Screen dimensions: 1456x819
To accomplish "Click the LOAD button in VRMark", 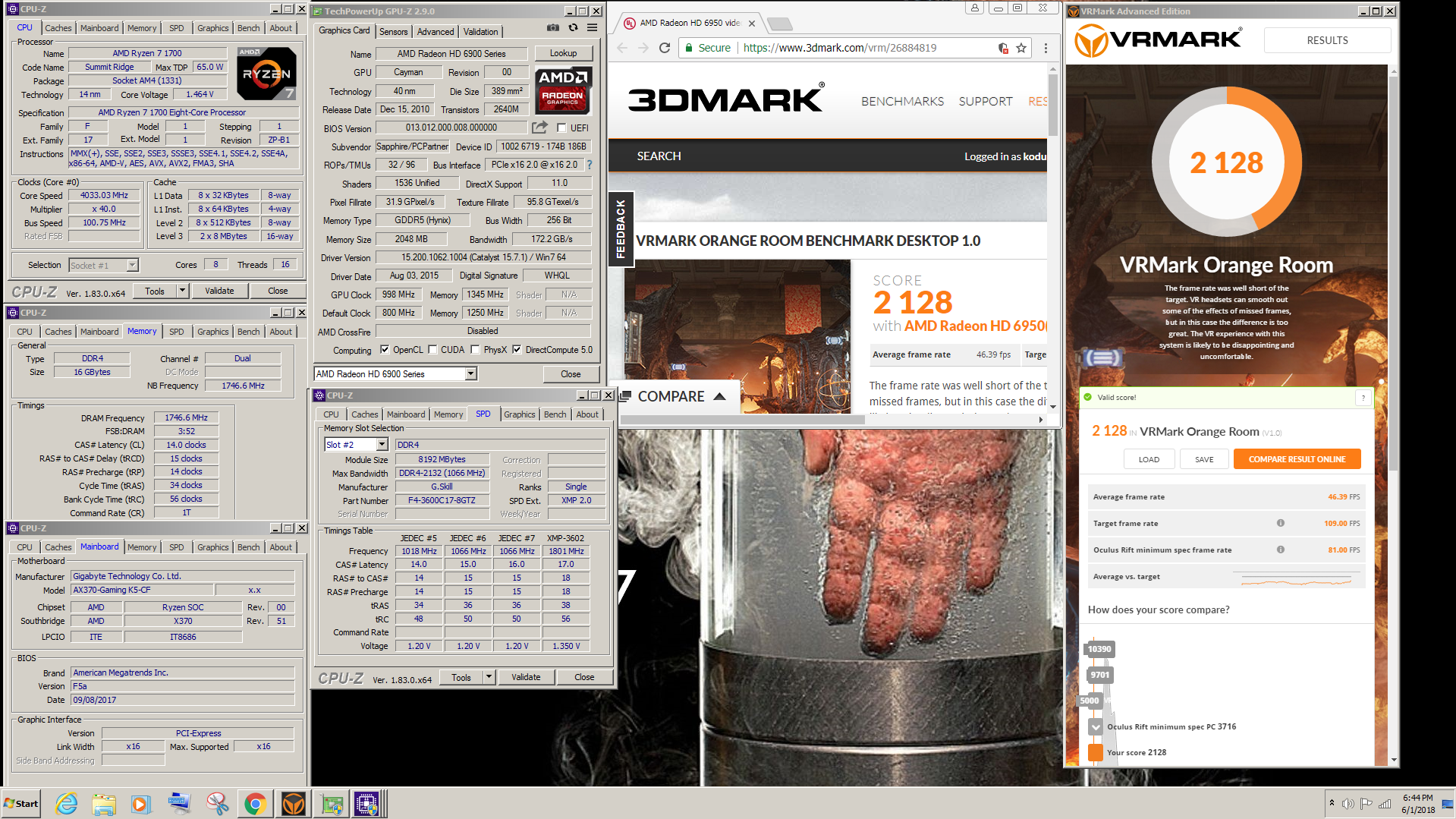I will point(1149,459).
